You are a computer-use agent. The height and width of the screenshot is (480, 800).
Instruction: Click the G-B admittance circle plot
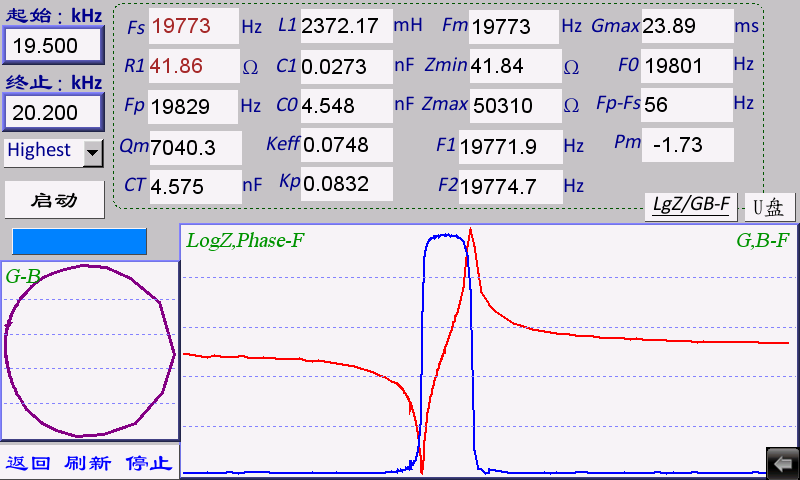90,351
